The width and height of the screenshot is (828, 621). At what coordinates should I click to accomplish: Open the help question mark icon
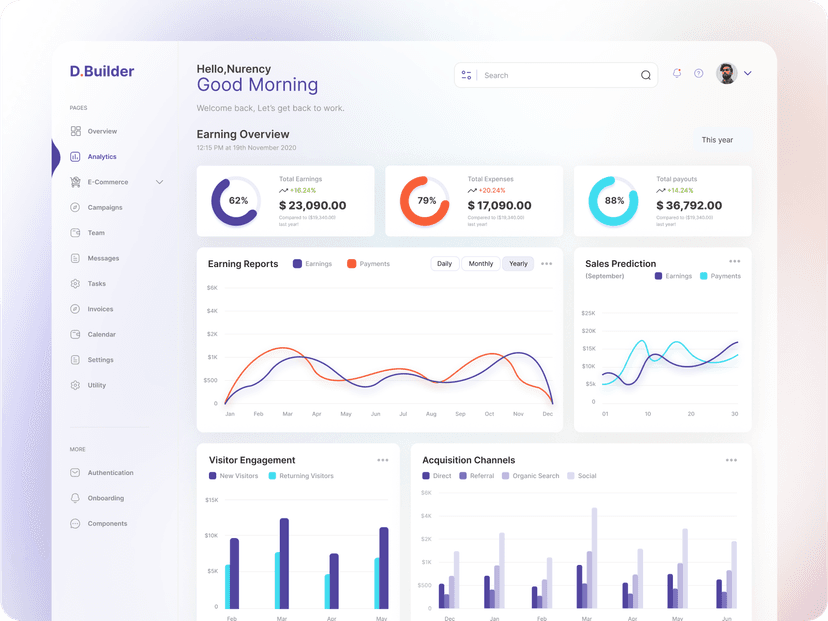coord(699,74)
